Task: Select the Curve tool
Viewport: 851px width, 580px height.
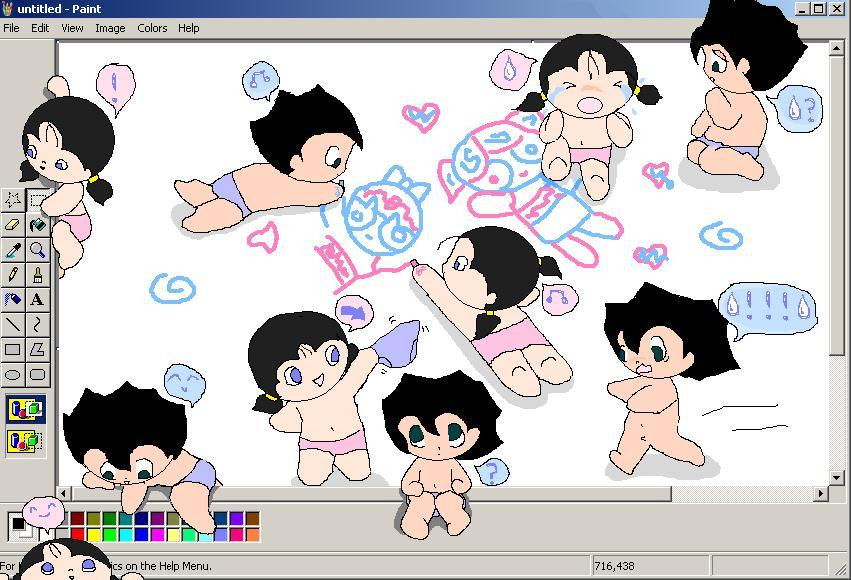Action: coord(37,324)
